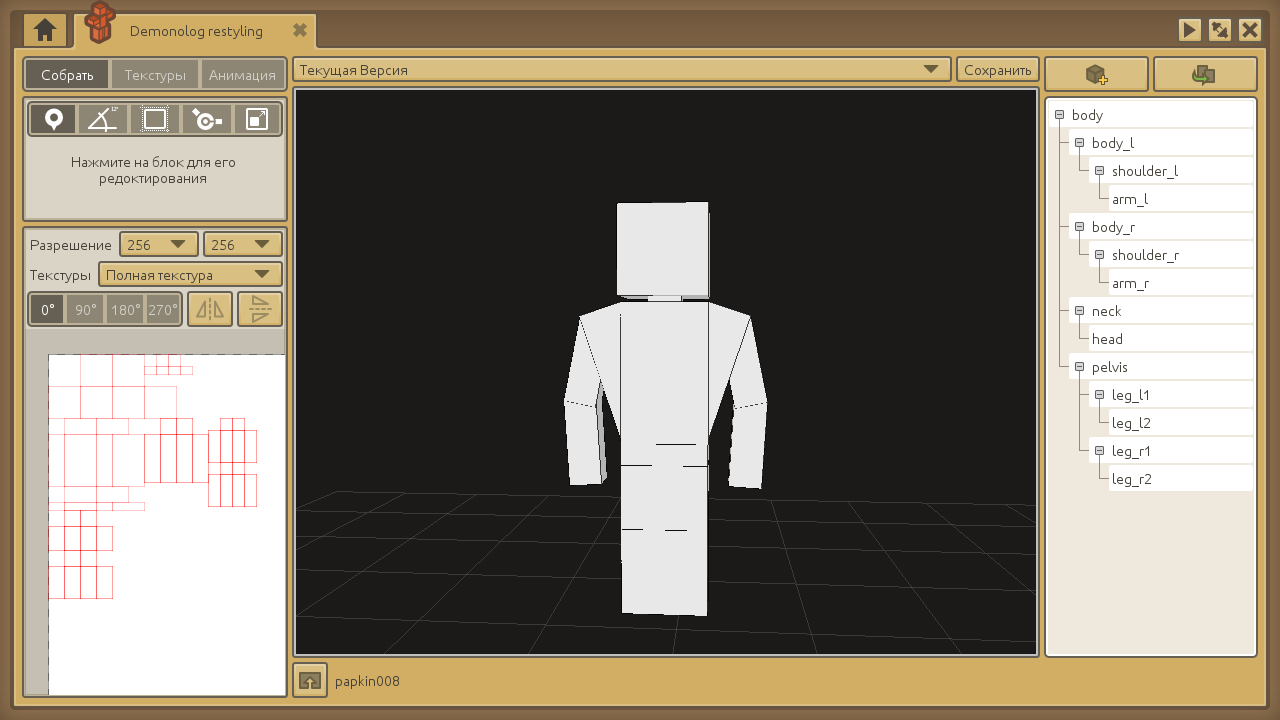Screen dimensions: 1280x720
Task: Click the duplicate block button
Action: (x=1204, y=75)
